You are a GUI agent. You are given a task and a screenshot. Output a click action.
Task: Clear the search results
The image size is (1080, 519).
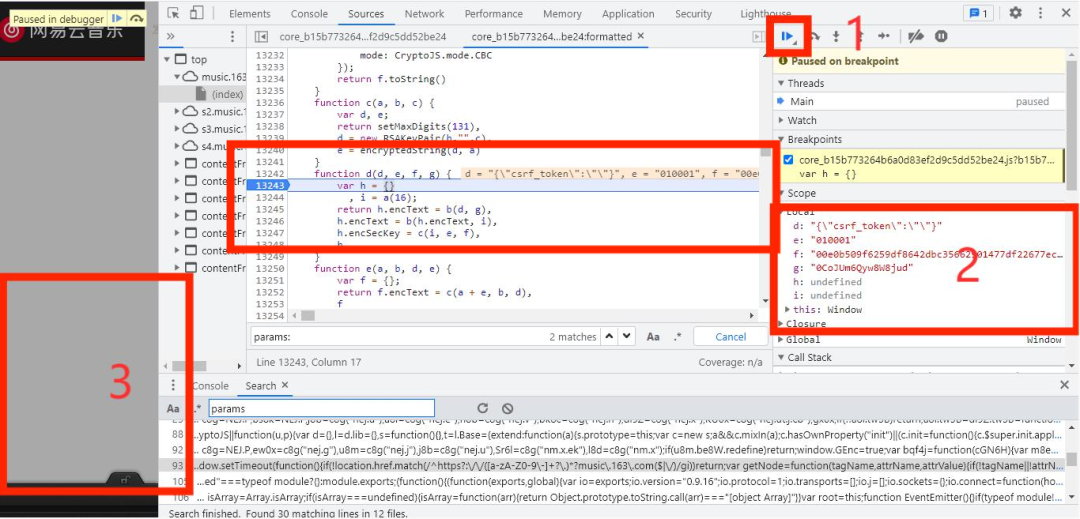click(x=507, y=408)
